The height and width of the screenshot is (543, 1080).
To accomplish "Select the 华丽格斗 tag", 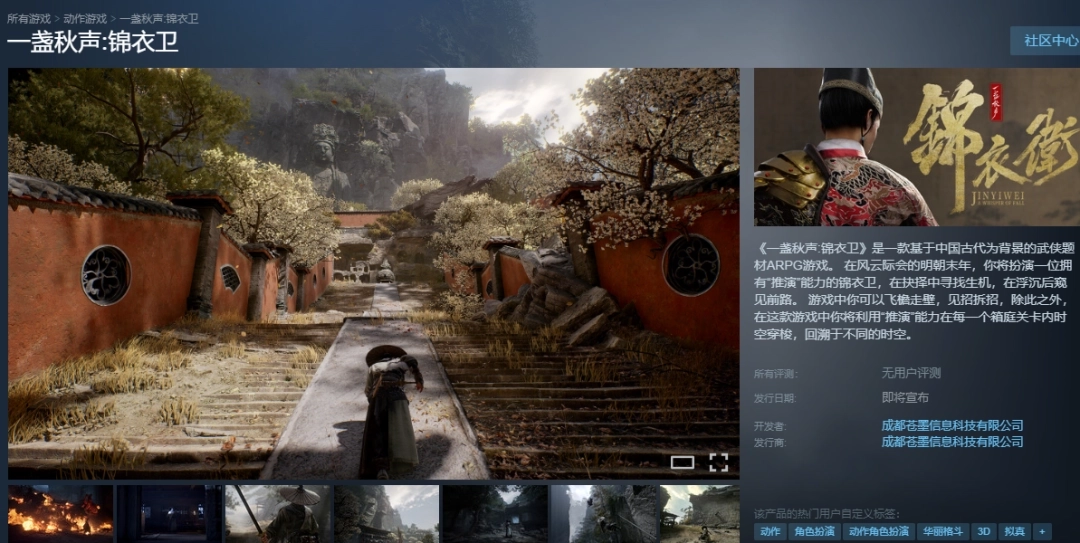I will tap(943, 532).
